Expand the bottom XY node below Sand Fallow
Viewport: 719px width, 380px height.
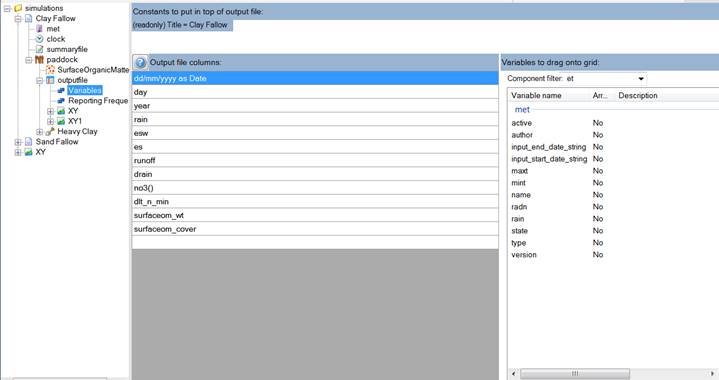tap(18, 152)
